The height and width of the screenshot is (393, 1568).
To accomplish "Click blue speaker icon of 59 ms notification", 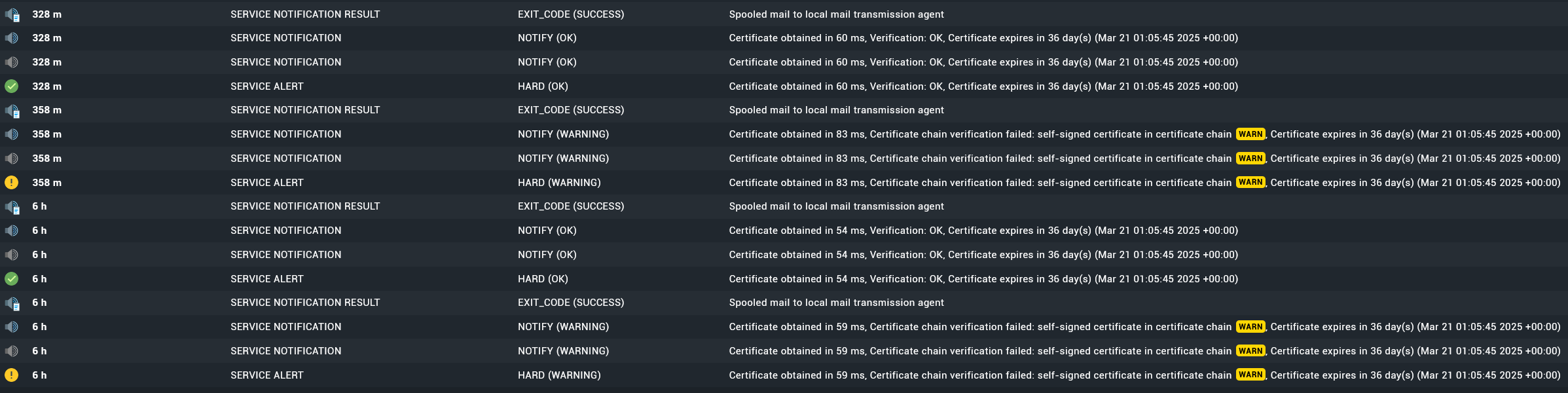I will 12,327.
